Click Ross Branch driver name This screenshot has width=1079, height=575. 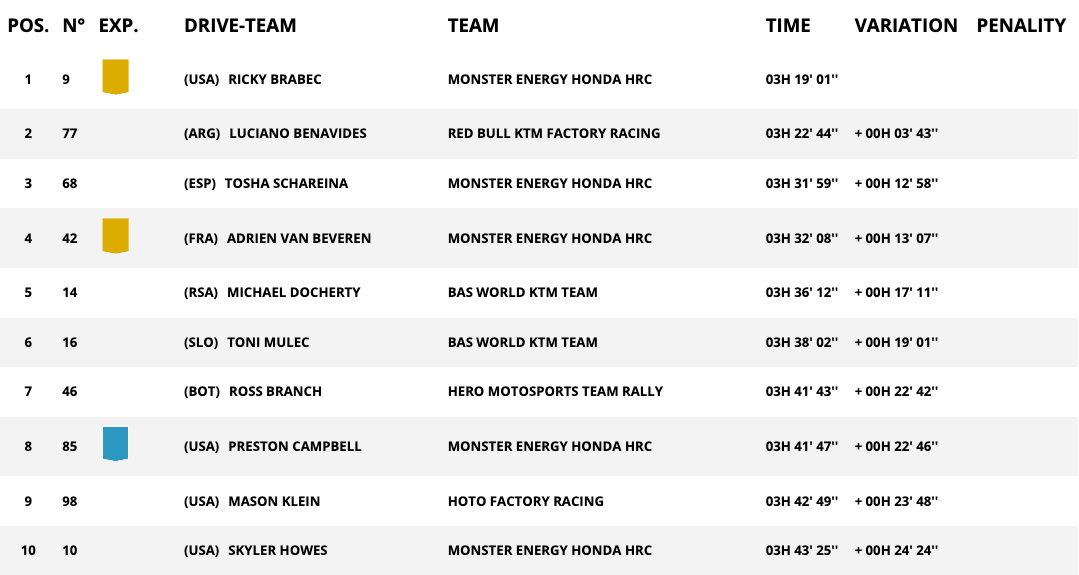pyautogui.click(x=275, y=391)
